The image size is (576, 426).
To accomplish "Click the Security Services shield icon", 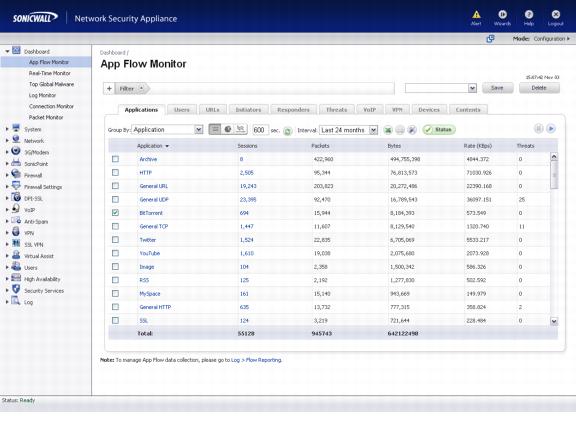I will [x=16, y=289].
